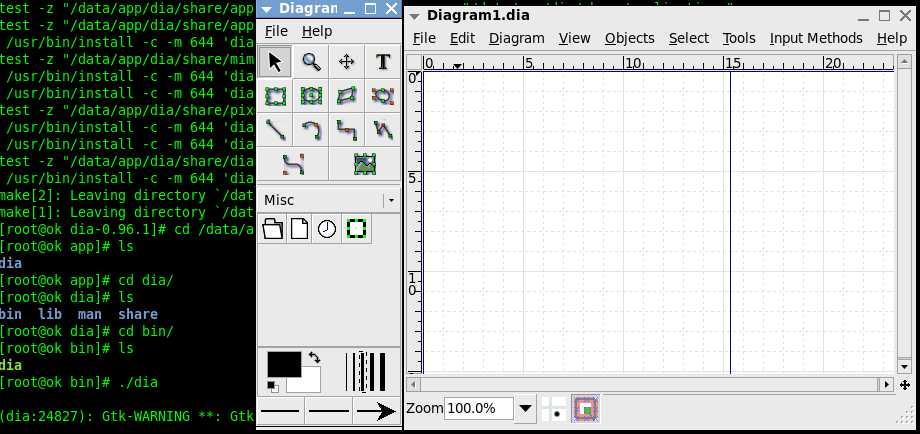Toggle object snapping button
Screen dimensions: 920x434
coord(584,409)
